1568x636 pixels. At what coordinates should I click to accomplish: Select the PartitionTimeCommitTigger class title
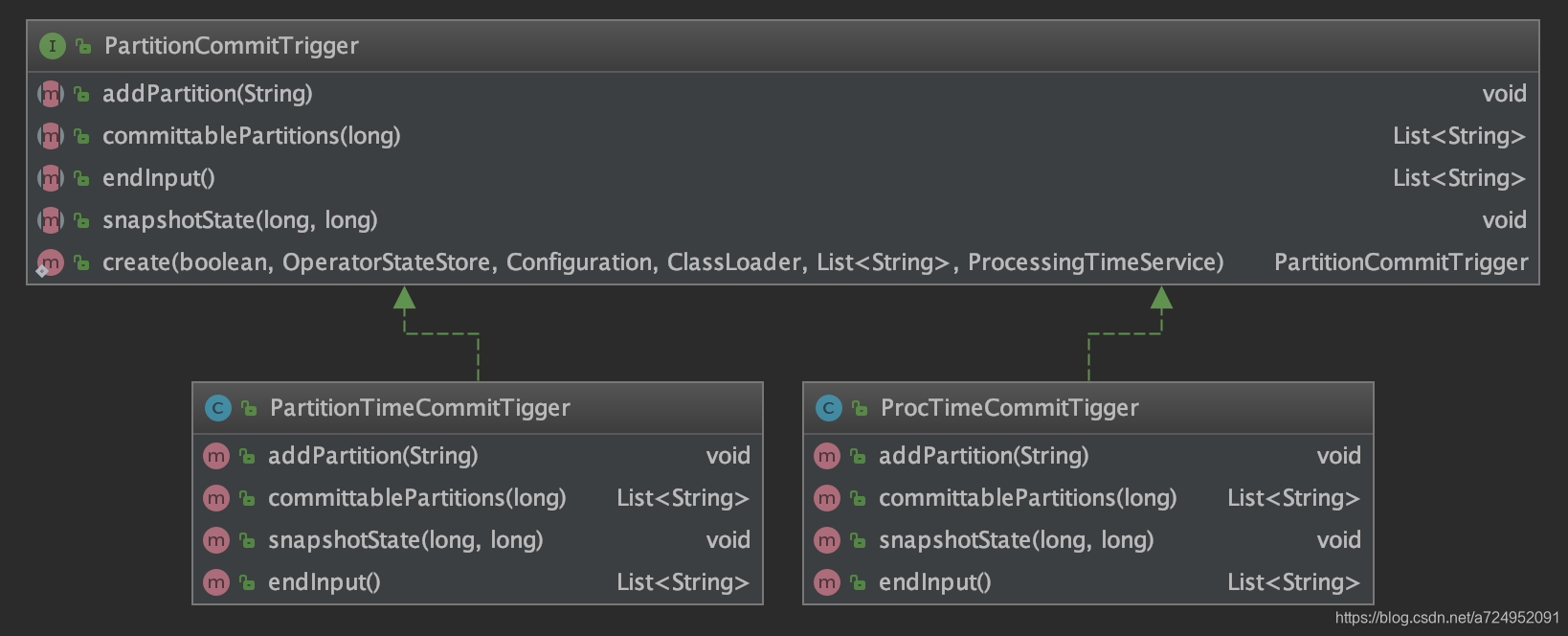(x=419, y=408)
